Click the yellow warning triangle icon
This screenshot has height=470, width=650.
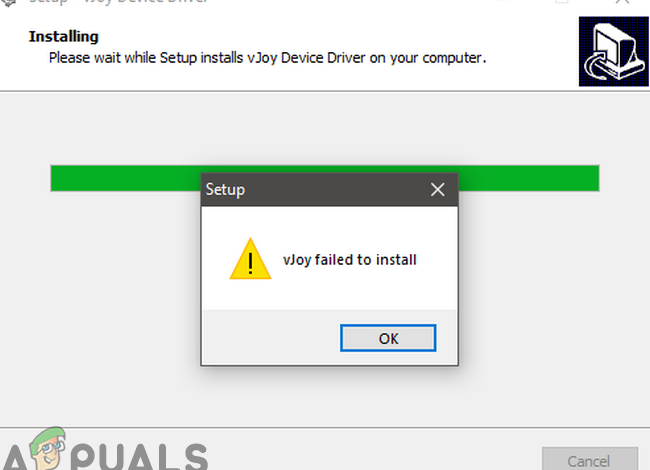click(x=250, y=259)
